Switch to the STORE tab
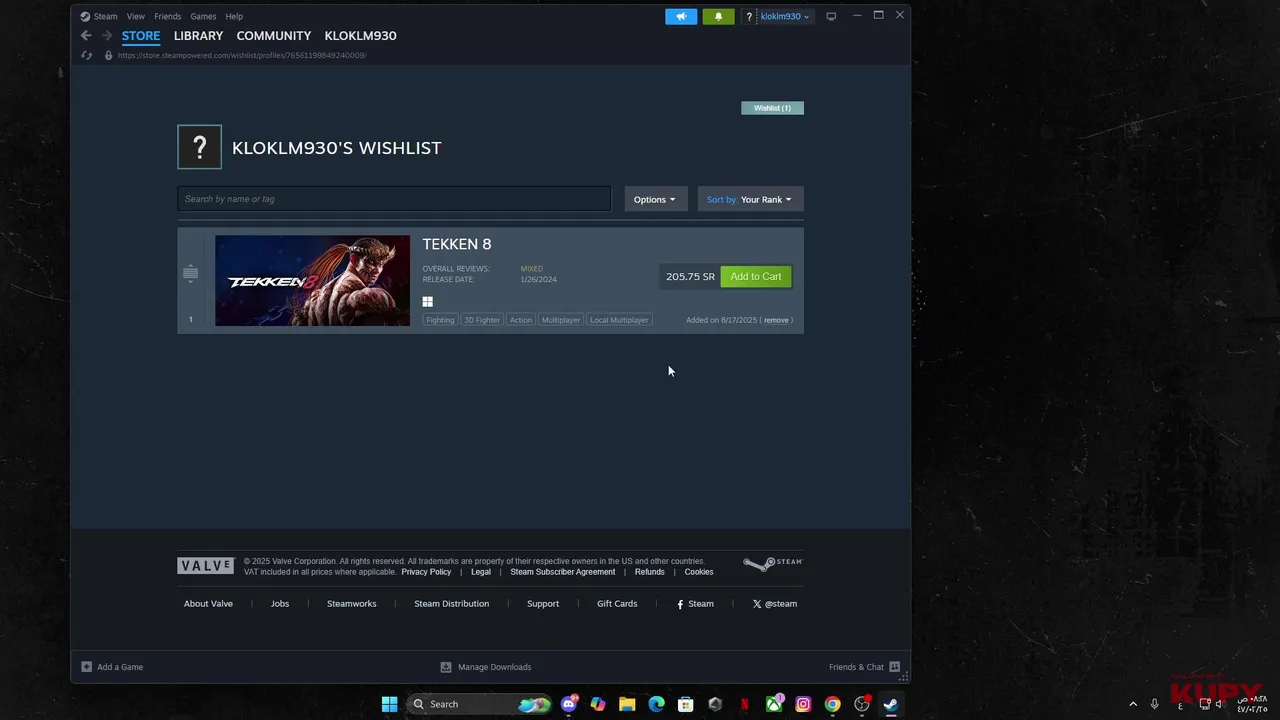This screenshot has width=1280, height=720. [141, 36]
